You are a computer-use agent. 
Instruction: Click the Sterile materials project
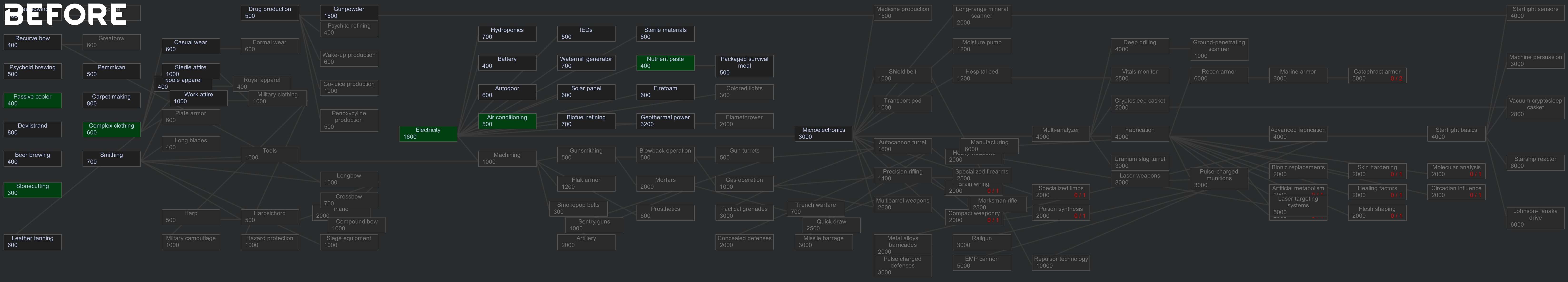[x=665, y=34]
